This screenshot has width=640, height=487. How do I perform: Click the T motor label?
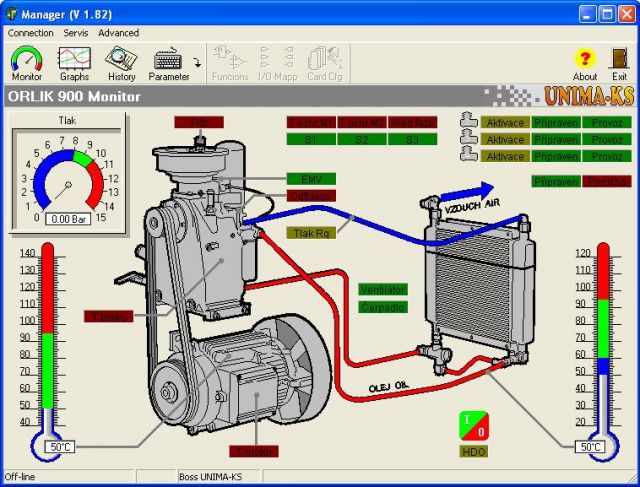tap(254, 451)
